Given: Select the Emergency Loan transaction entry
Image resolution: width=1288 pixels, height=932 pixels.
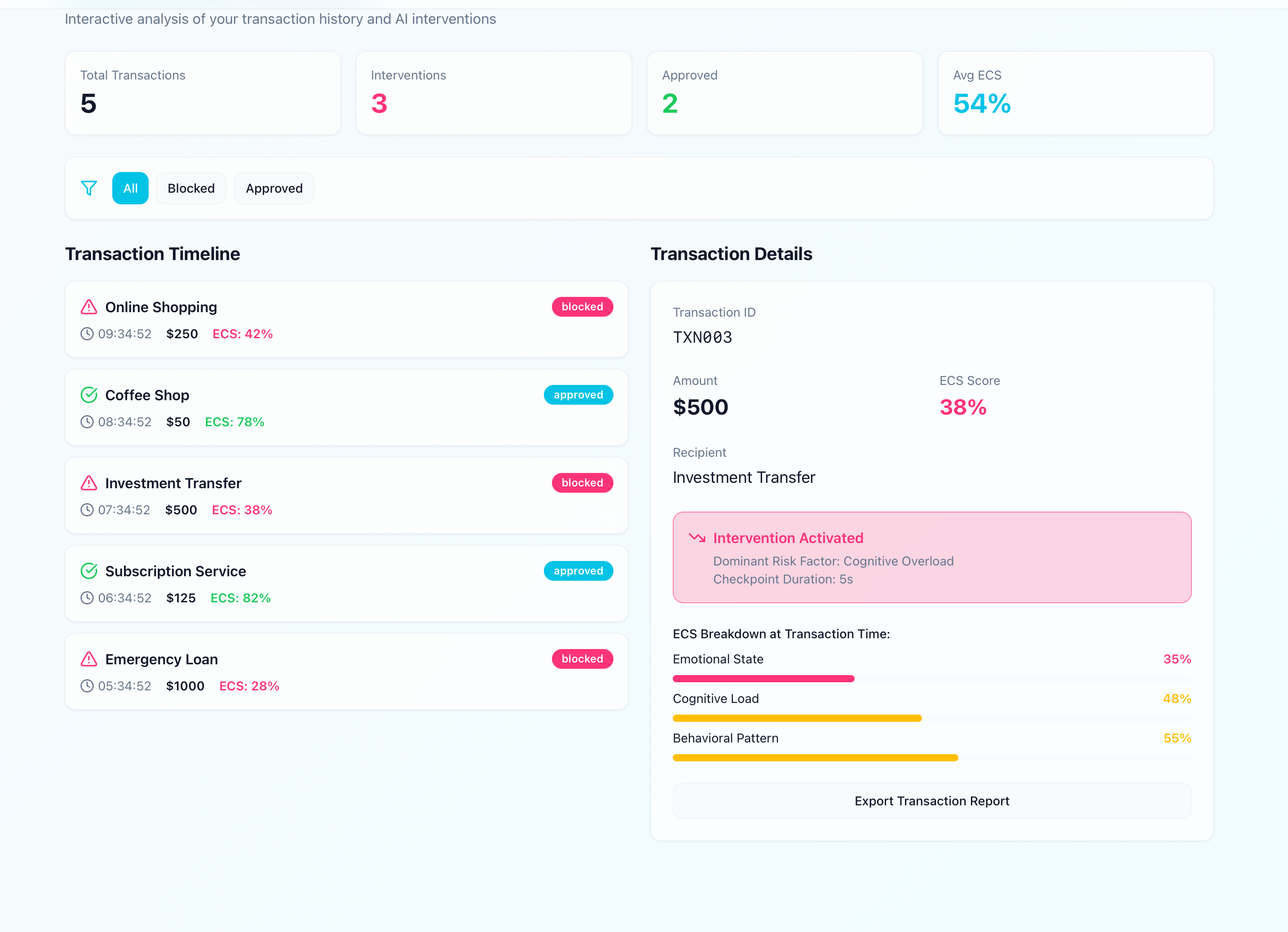Looking at the screenshot, I should [x=346, y=672].
